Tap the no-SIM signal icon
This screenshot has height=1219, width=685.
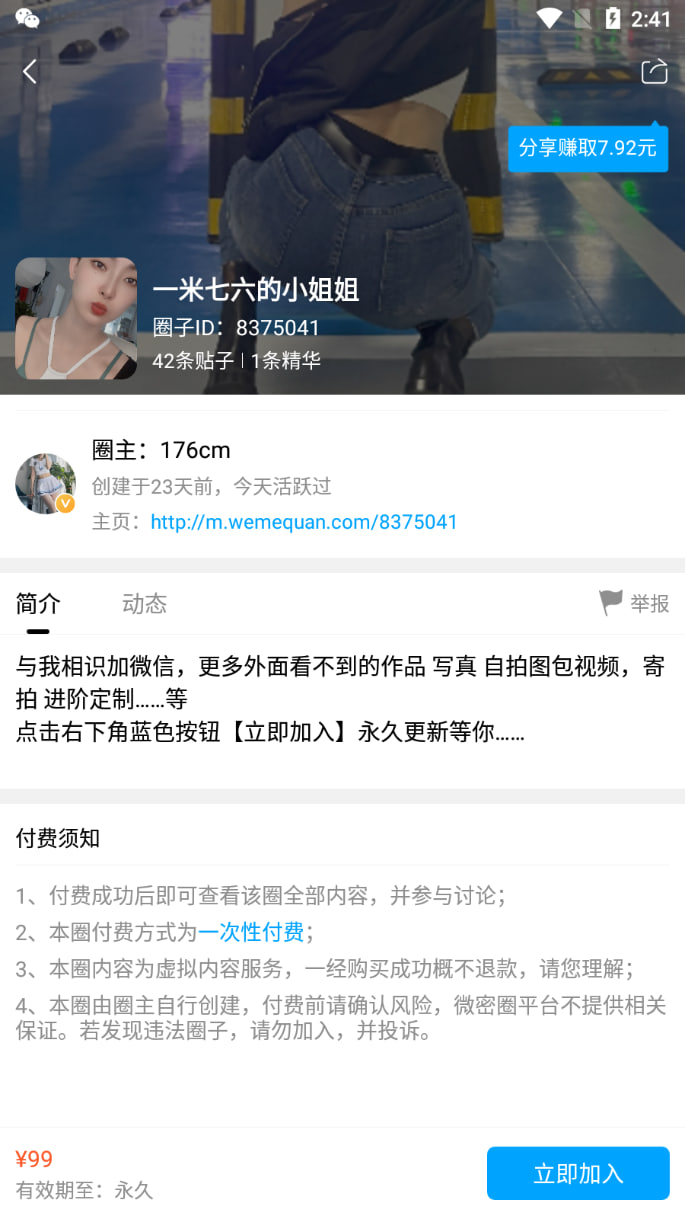[x=582, y=18]
